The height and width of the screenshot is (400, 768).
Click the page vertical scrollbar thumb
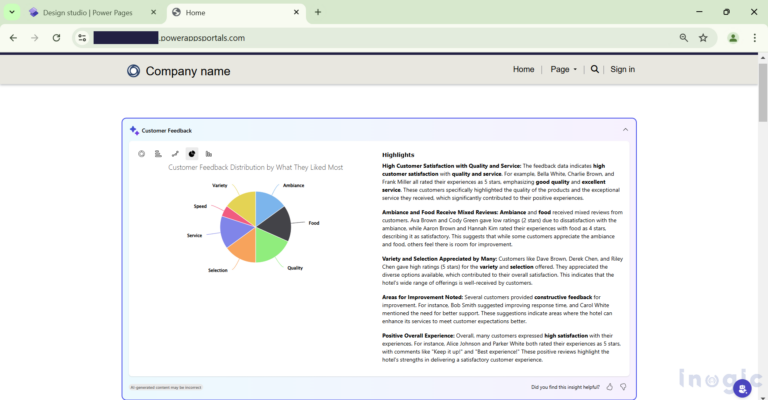click(x=763, y=93)
